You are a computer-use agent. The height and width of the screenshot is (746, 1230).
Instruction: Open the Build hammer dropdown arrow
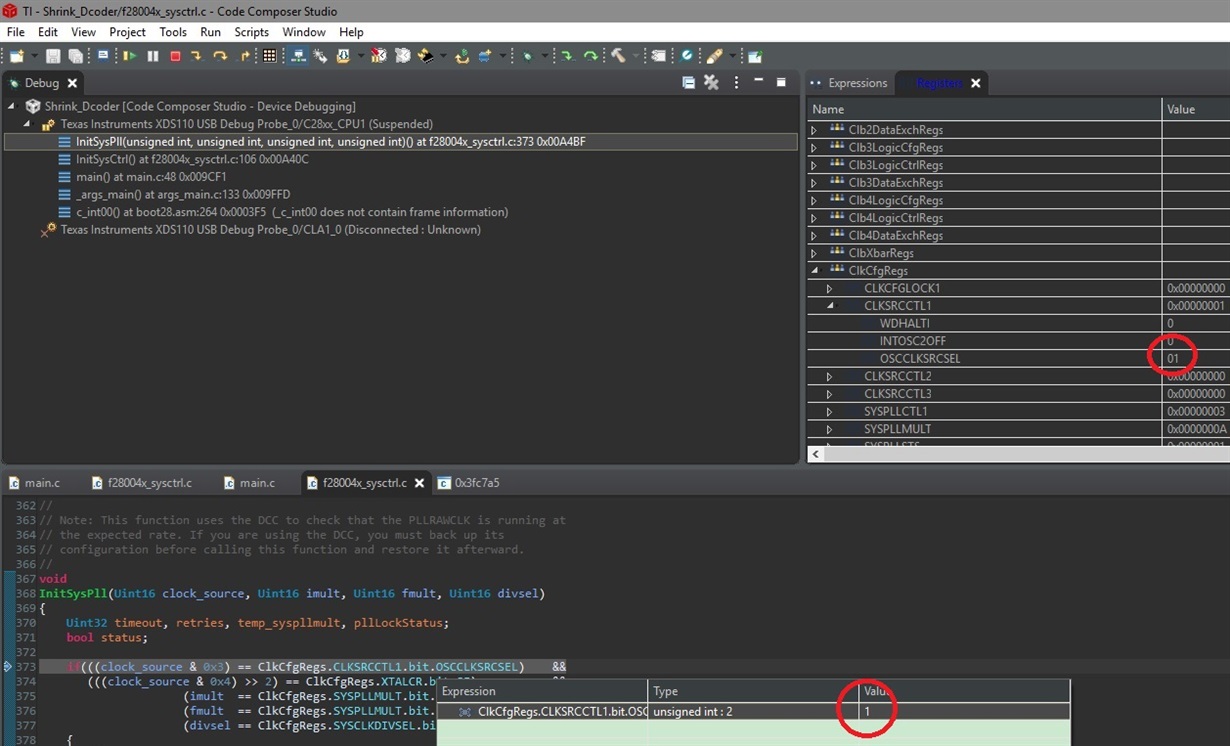pyautogui.click(x=636, y=57)
